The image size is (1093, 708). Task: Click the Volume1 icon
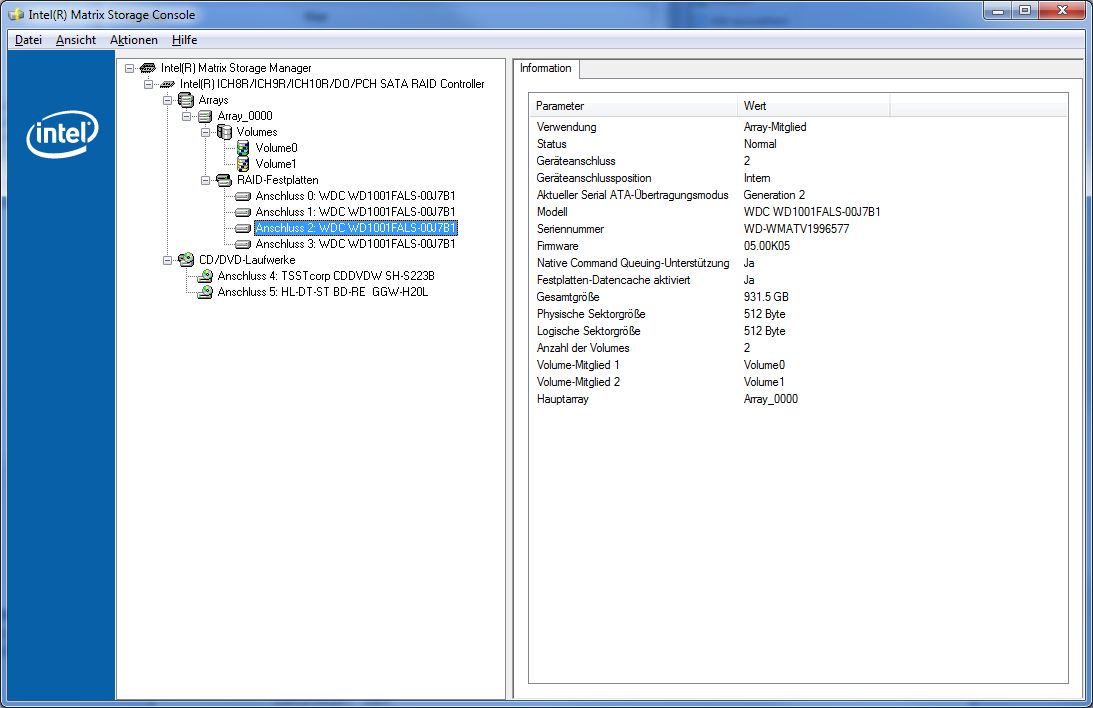tap(243, 164)
